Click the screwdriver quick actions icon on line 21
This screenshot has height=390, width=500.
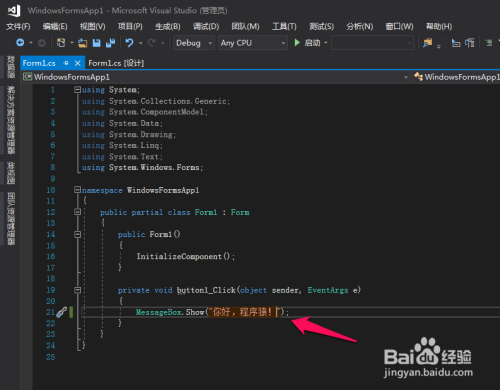(x=61, y=312)
